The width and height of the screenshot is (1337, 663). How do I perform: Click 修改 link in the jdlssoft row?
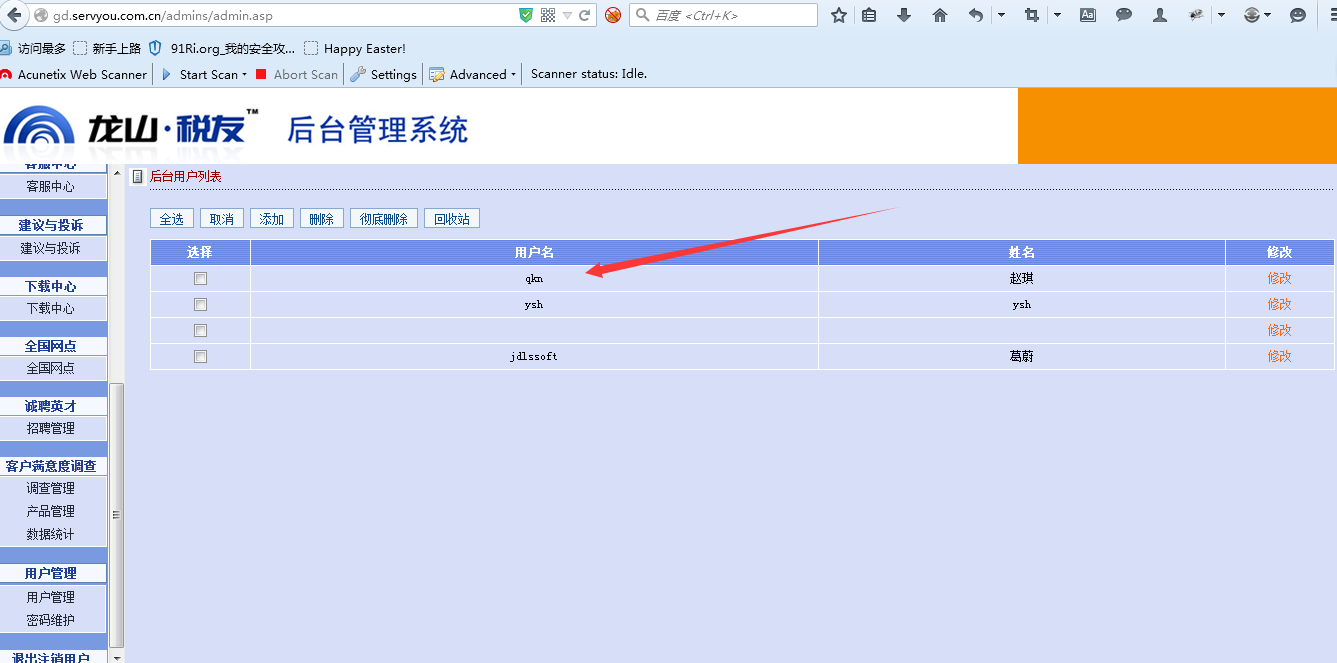point(1280,356)
